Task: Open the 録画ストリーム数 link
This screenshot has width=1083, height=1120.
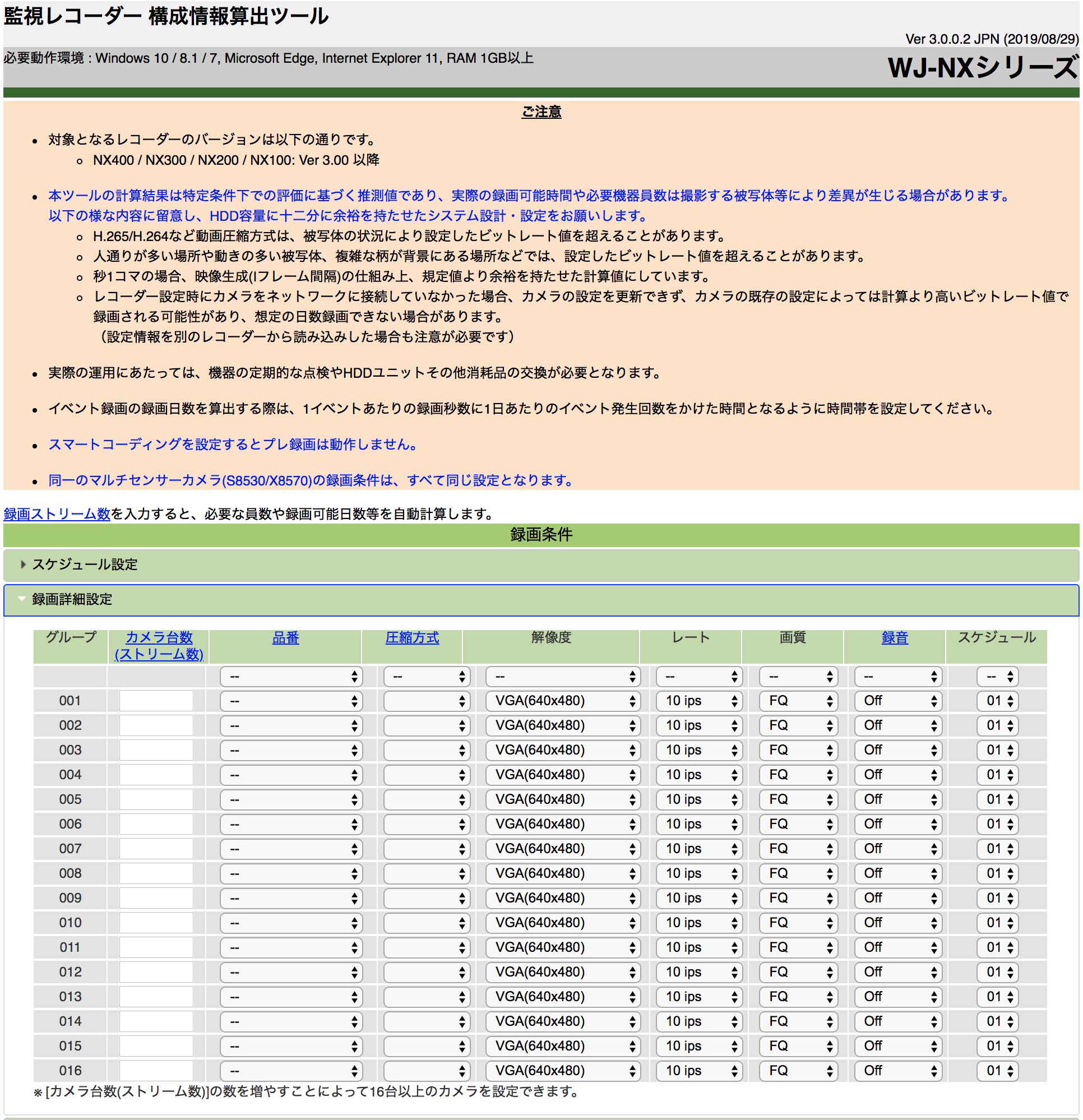Action: tap(55, 513)
